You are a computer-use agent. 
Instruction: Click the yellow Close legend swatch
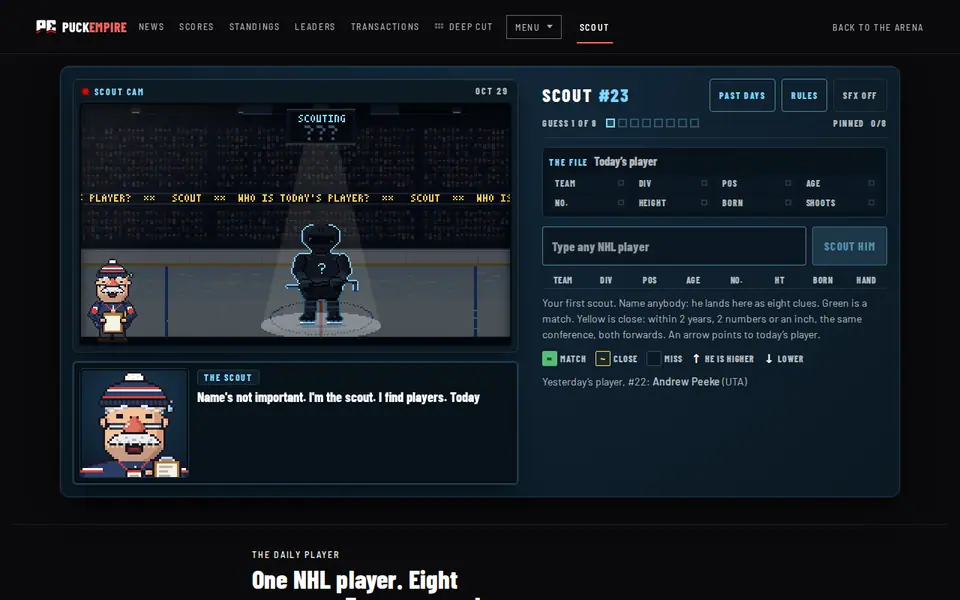pyautogui.click(x=602, y=359)
